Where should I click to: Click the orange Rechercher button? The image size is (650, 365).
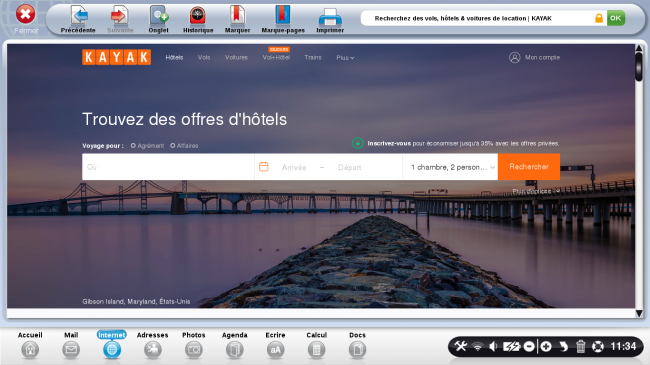(x=529, y=167)
